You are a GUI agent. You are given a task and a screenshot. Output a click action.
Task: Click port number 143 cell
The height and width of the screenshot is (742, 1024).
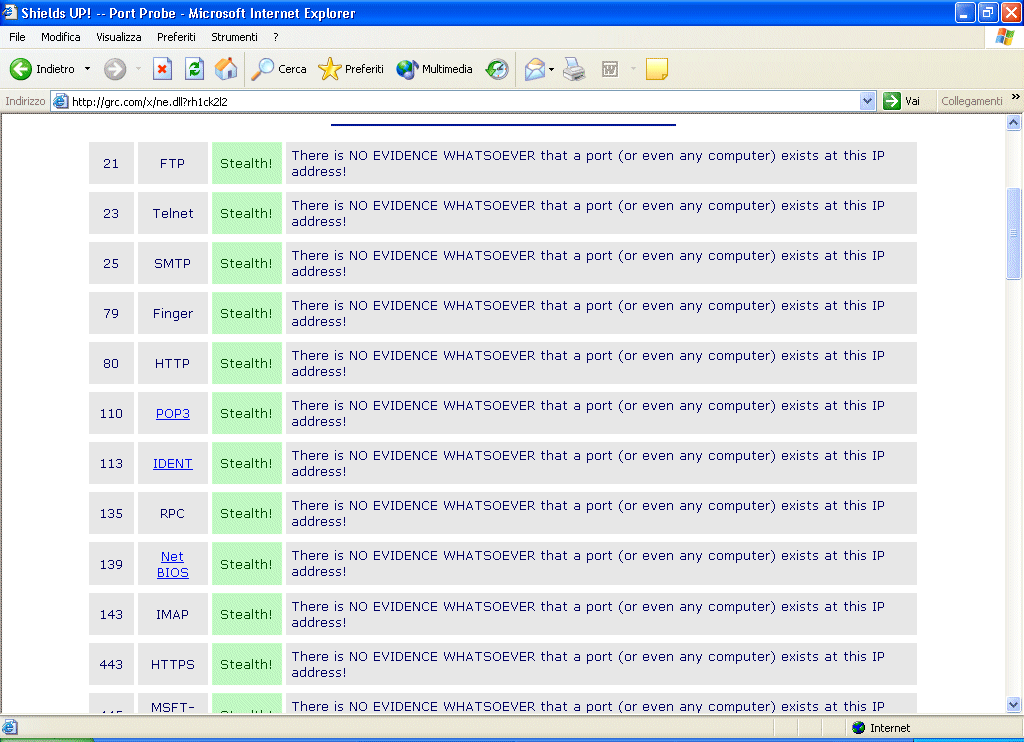point(111,614)
